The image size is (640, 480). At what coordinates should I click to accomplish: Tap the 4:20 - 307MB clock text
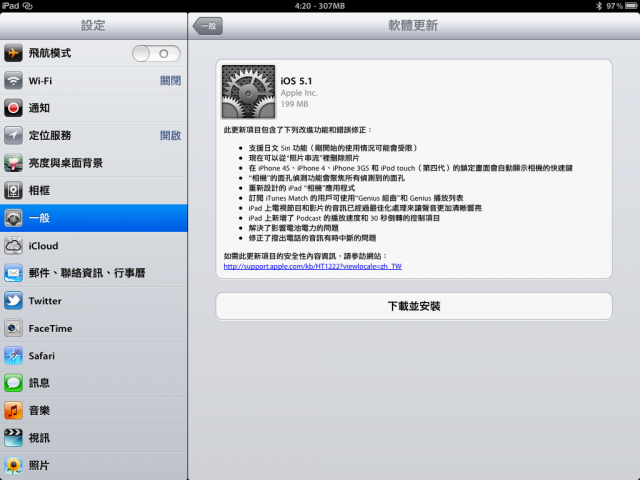tap(320, 6)
